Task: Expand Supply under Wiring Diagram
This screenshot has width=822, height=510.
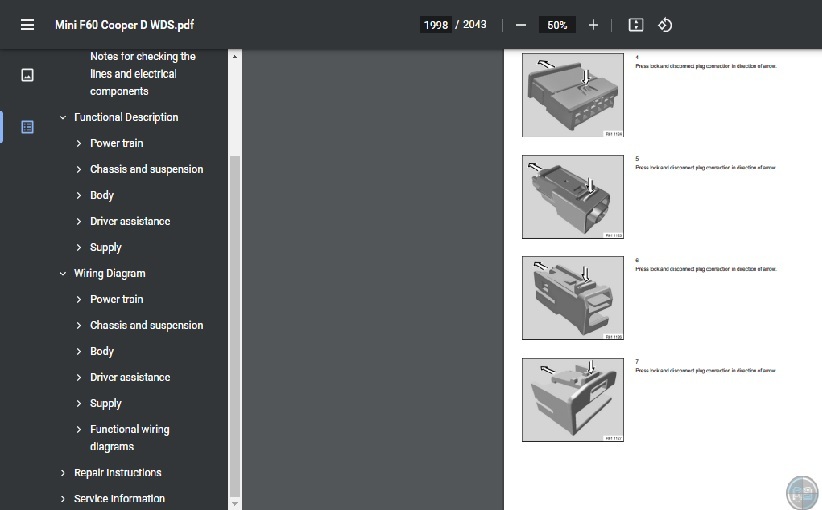Action: (79, 403)
